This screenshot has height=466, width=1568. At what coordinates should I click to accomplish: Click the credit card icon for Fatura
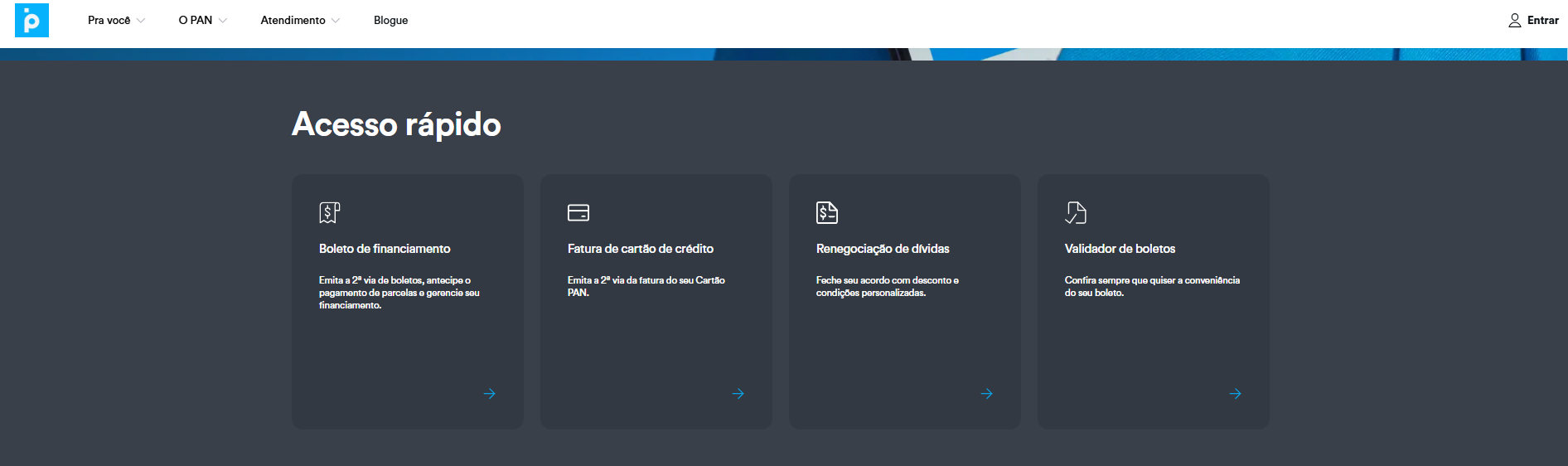click(x=578, y=213)
